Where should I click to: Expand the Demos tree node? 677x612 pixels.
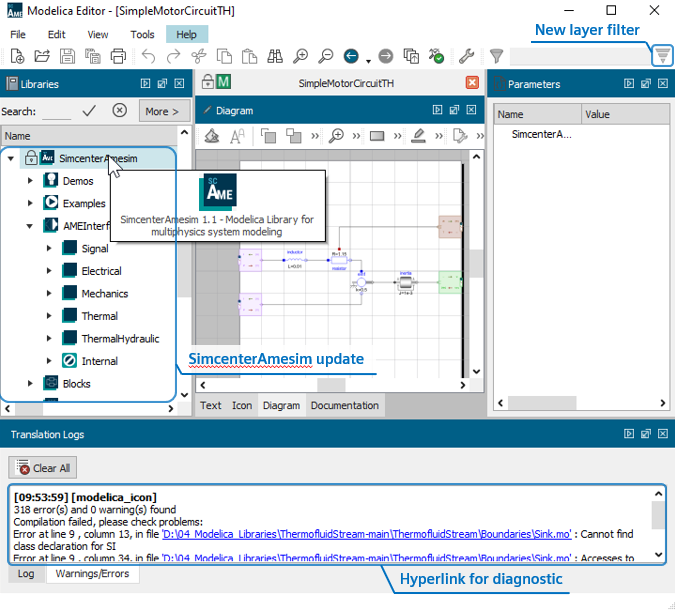pos(30,181)
